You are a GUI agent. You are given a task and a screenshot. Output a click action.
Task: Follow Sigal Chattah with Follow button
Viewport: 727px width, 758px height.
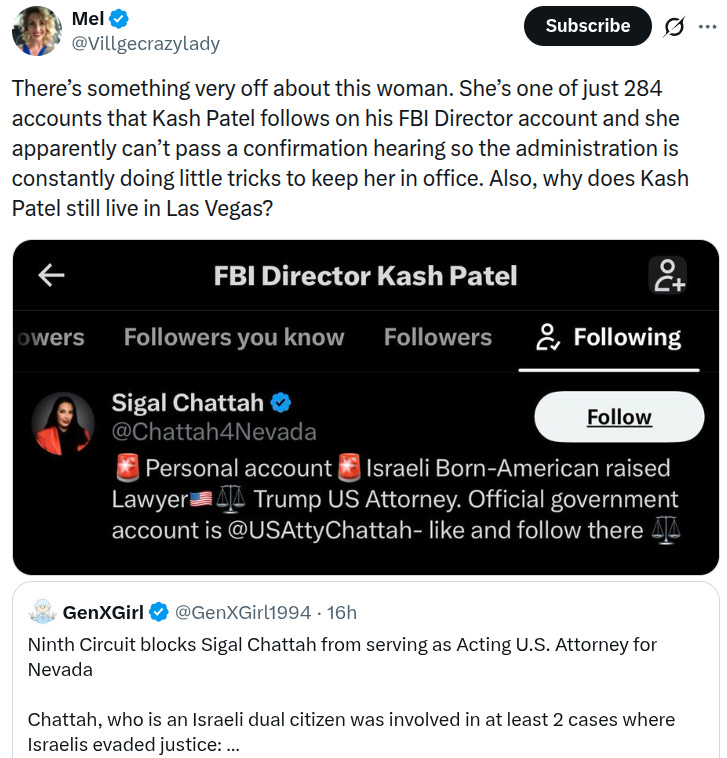tap(619, 417)
